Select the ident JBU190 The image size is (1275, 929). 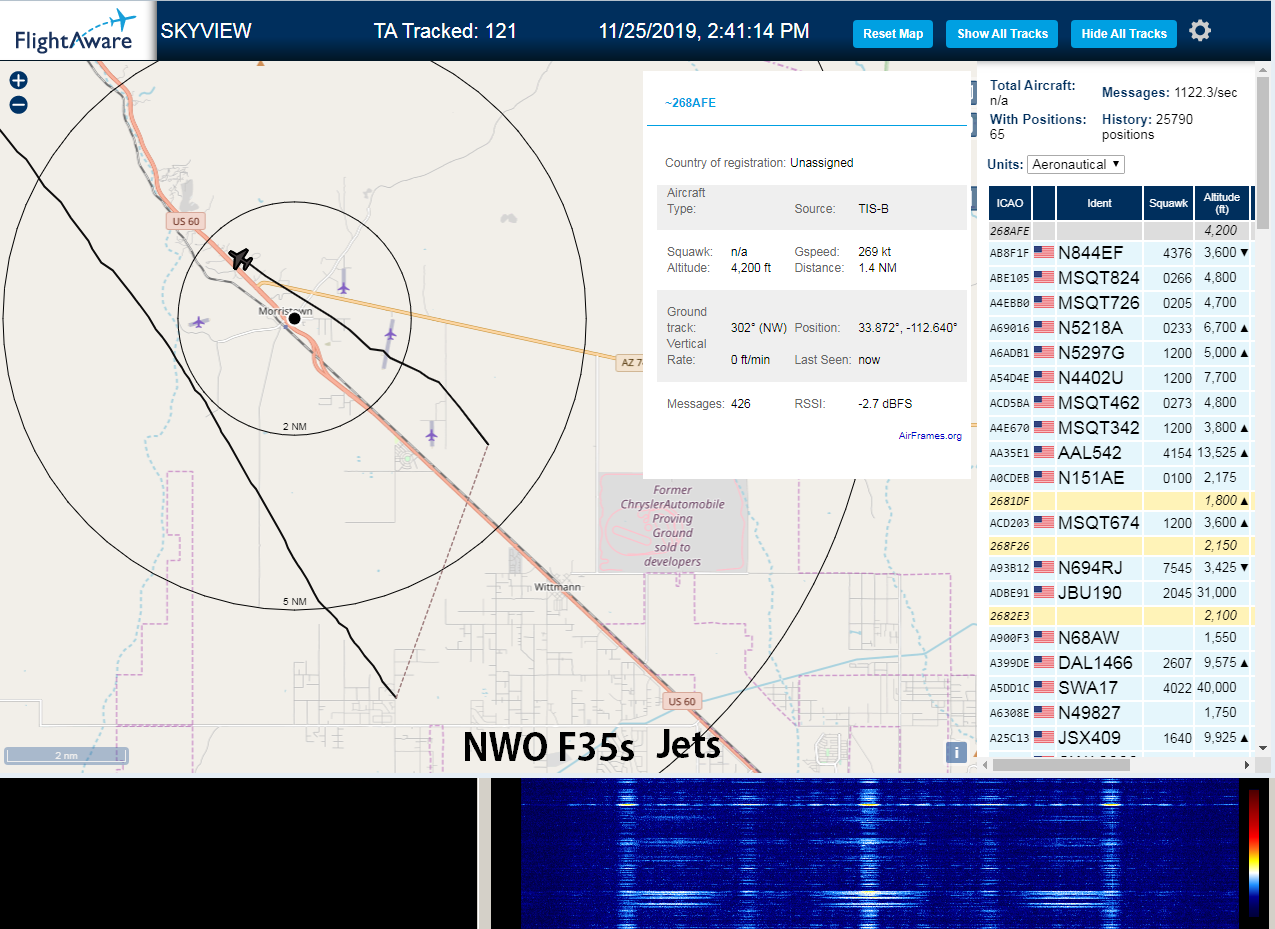pyautogui.click(x=1091, y=593)
